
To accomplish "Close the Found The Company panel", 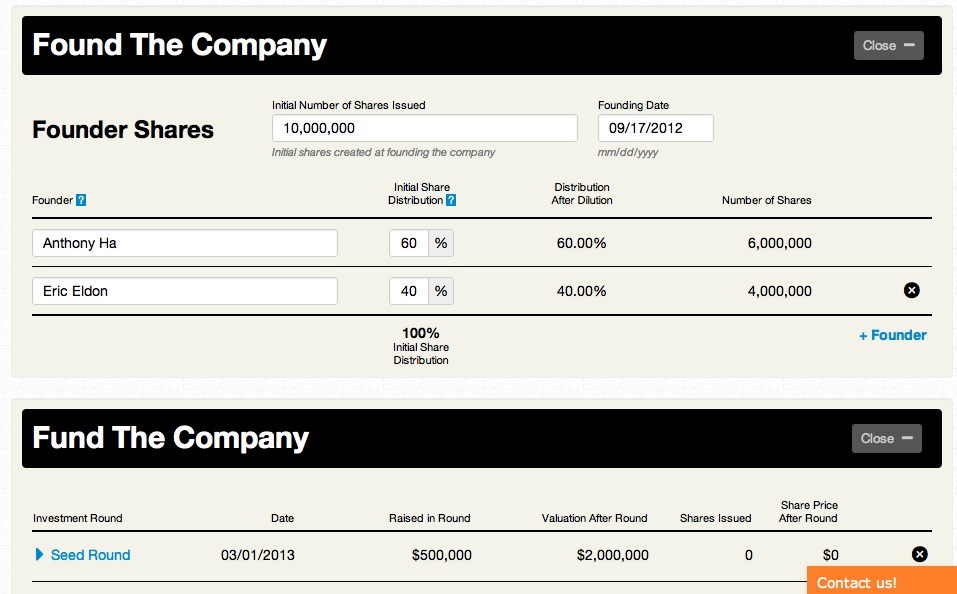I will tap(888, 45).
